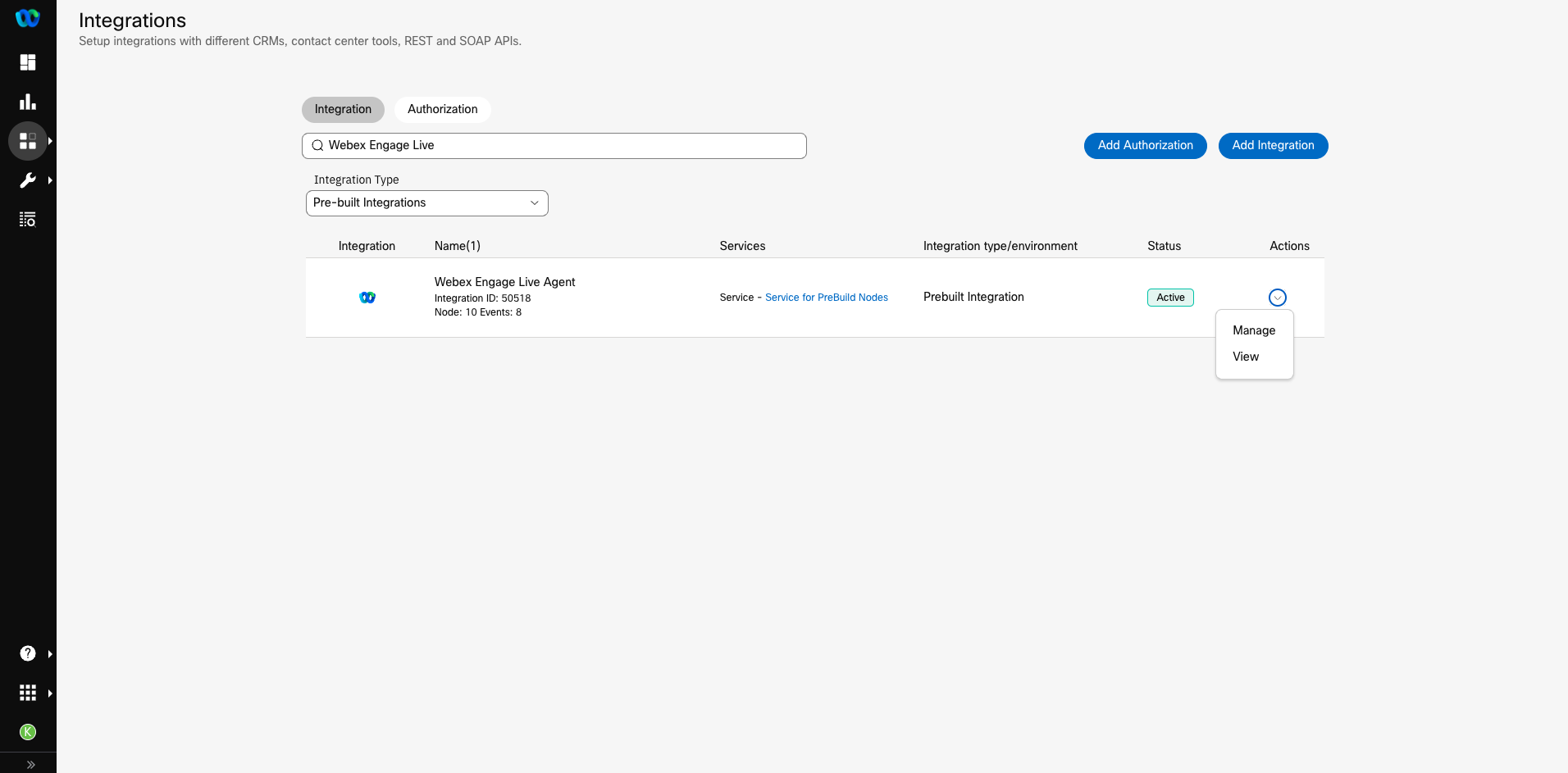Click the Add Authorization button
This screenshot has width=1568, height=773.
[x=1146, y=146]
